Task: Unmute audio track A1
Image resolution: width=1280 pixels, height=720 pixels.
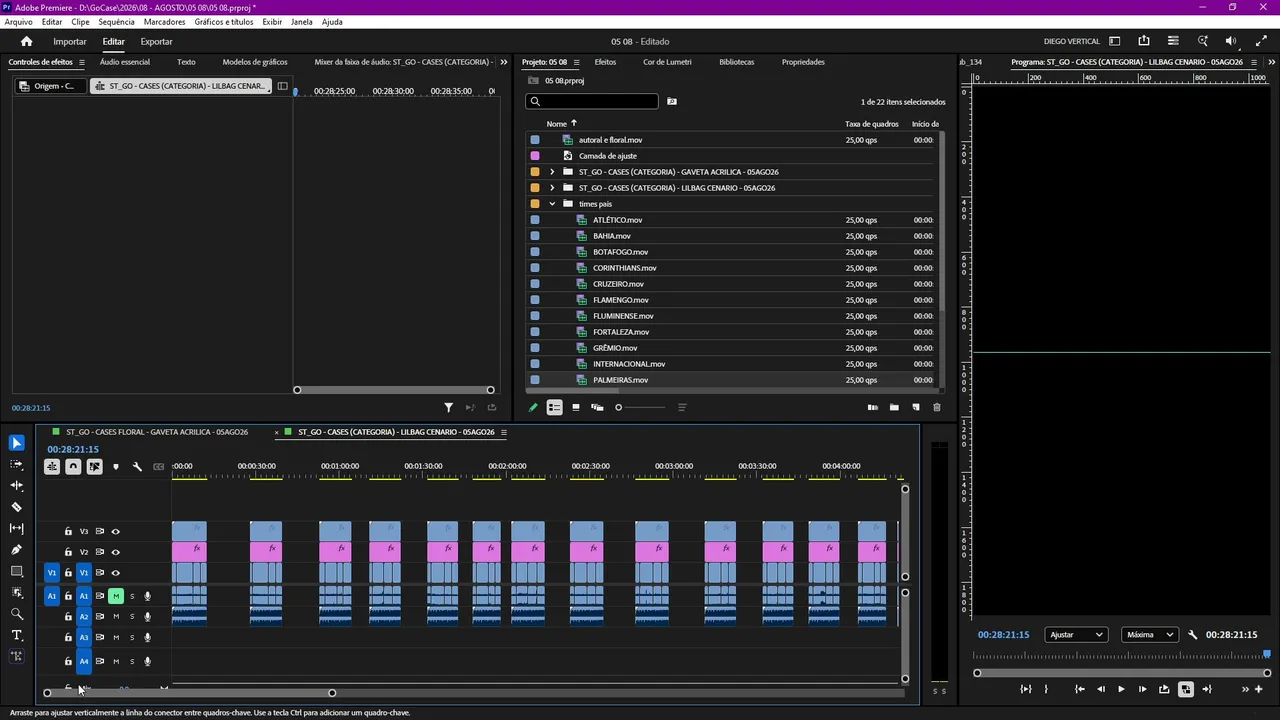Action: (116, 596)
